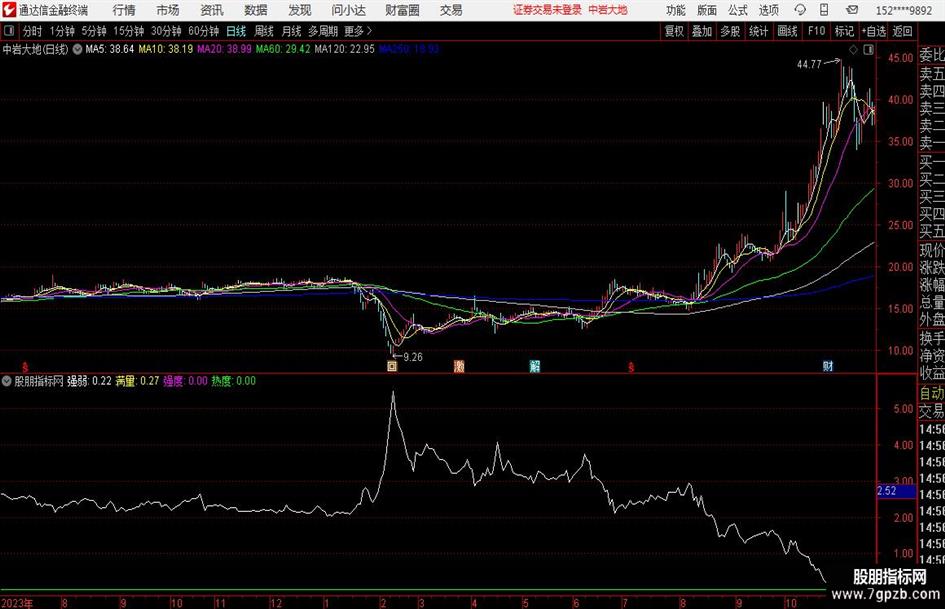Image resolution: width=945 pixels, height=609 pixels.
Task: Click the +自选 toolbar button
Action: [x=873, y=31]
